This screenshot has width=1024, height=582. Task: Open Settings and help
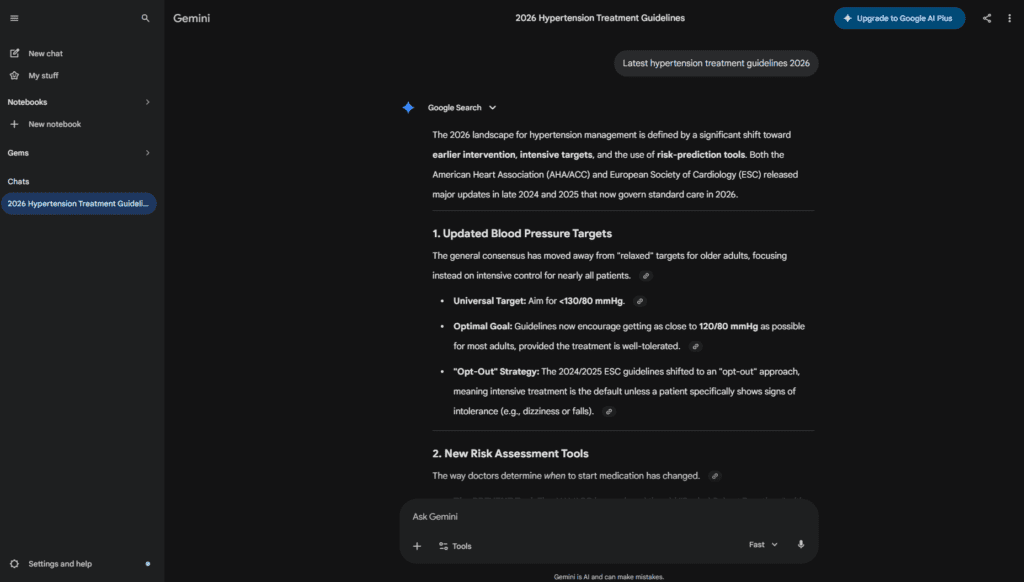pyautogui.click(x=60, y=564)
